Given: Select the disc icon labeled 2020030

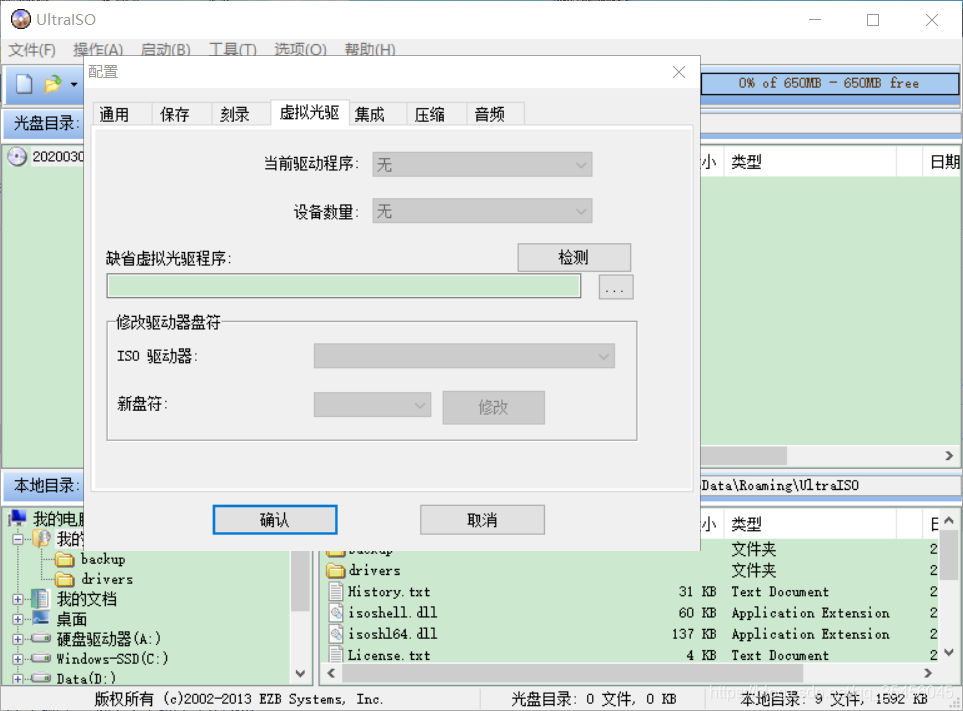Looking at the screenshot, I should pos(17,157).
